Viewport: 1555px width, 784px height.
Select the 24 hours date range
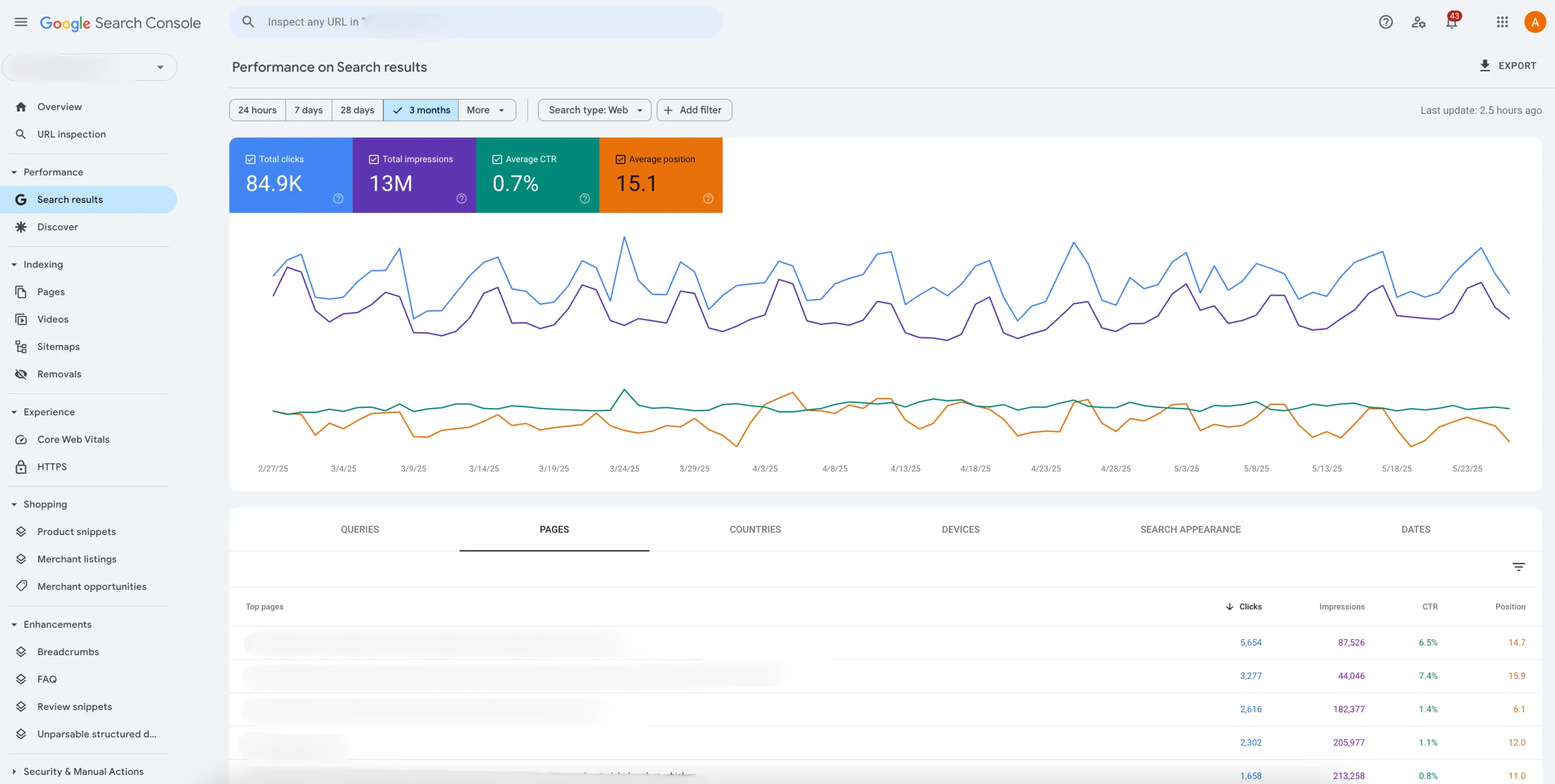click(x=258, y=110)
